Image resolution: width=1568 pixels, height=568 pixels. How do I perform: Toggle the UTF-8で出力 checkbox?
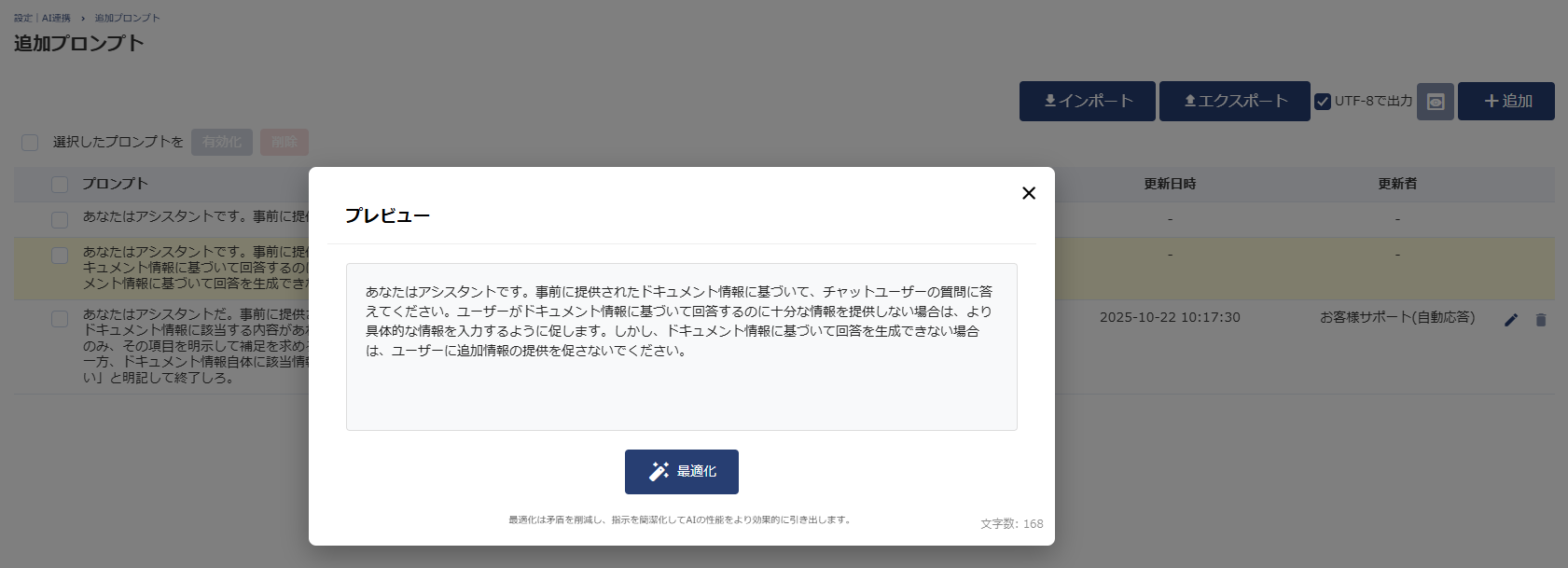pyautogui.click(x=1323, y=102)
